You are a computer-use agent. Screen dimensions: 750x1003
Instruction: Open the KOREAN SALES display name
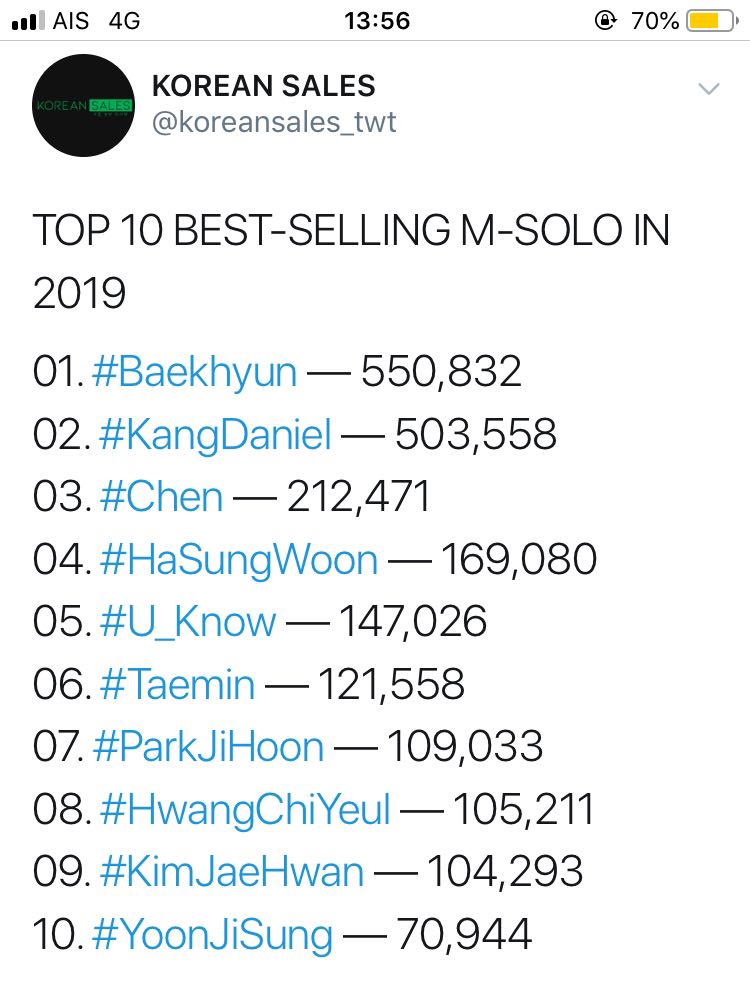(264, 86)
